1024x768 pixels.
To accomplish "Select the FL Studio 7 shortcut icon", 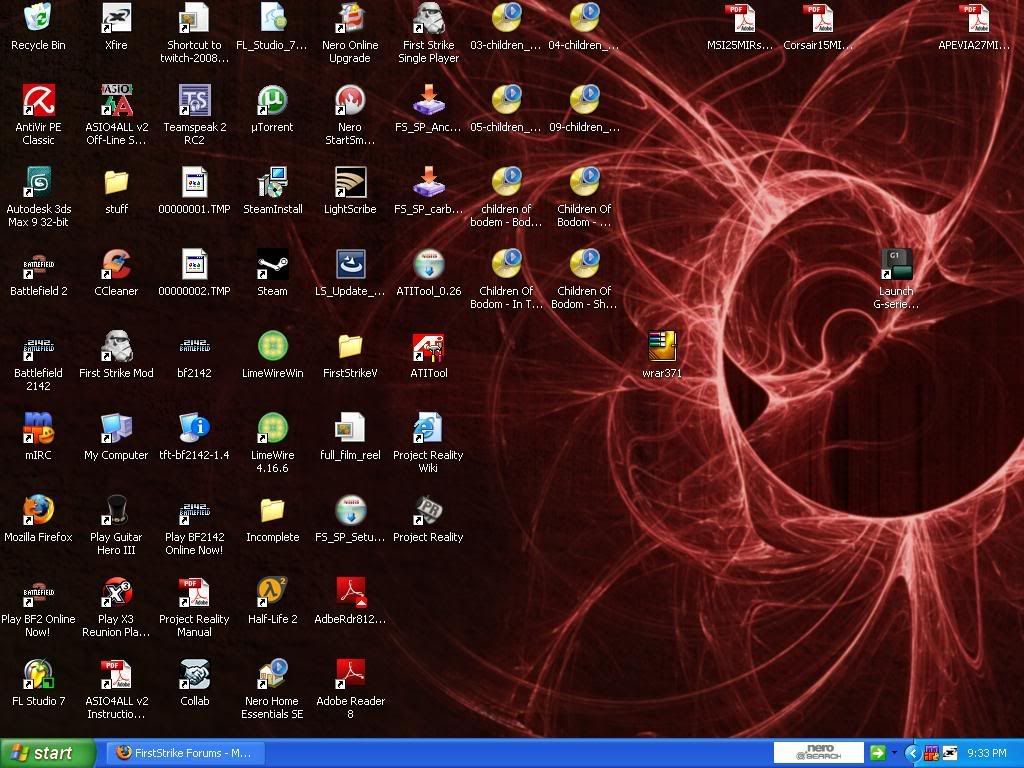I will tap(38, 673).
